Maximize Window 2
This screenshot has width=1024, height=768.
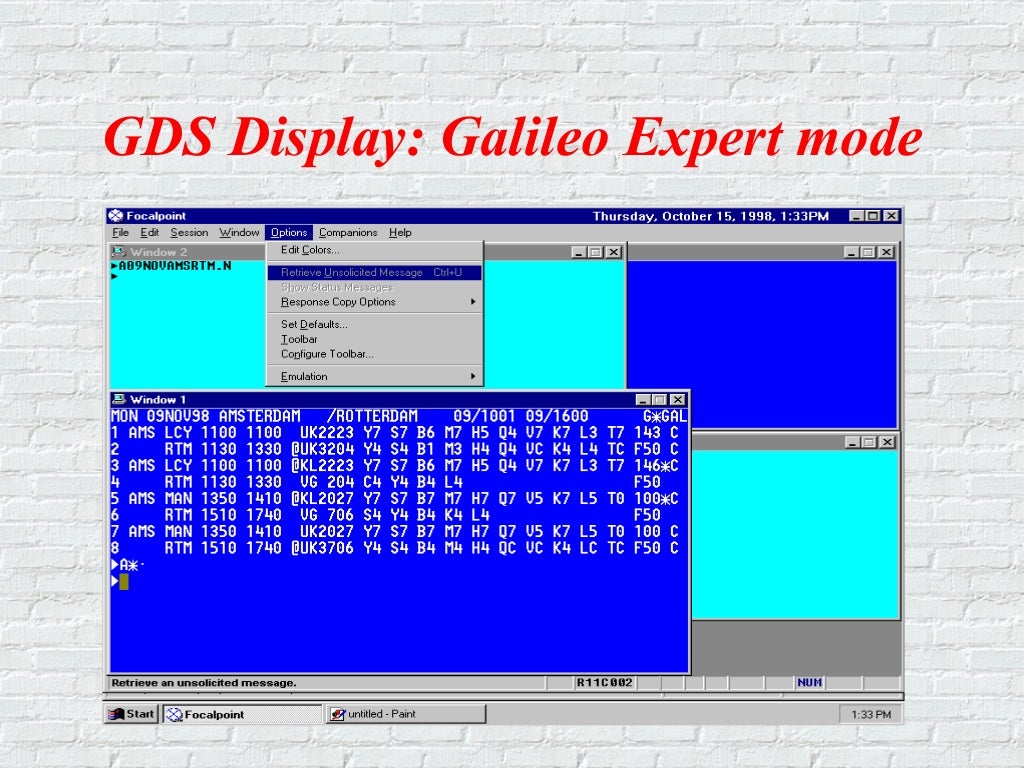[x=596, y=252]
